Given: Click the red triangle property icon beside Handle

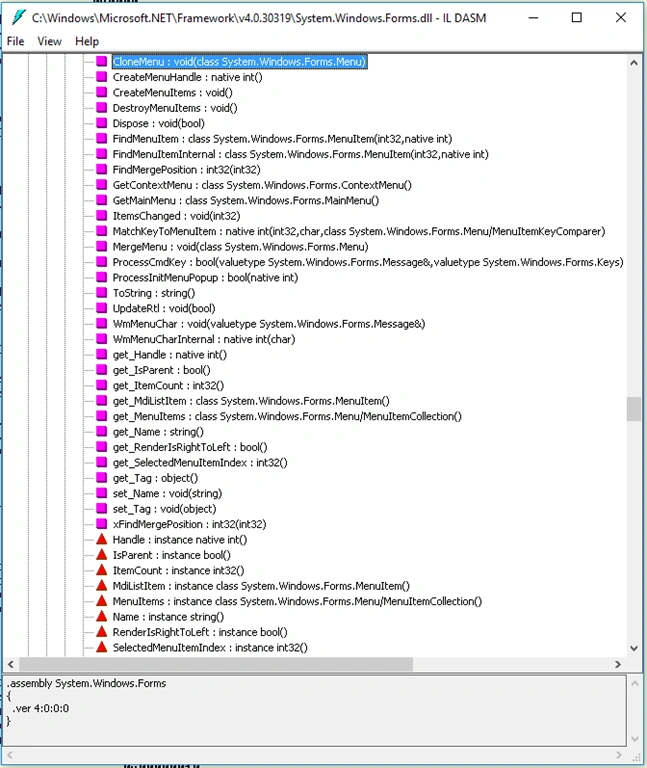Looking at the screenshot, I should [101, 540].
